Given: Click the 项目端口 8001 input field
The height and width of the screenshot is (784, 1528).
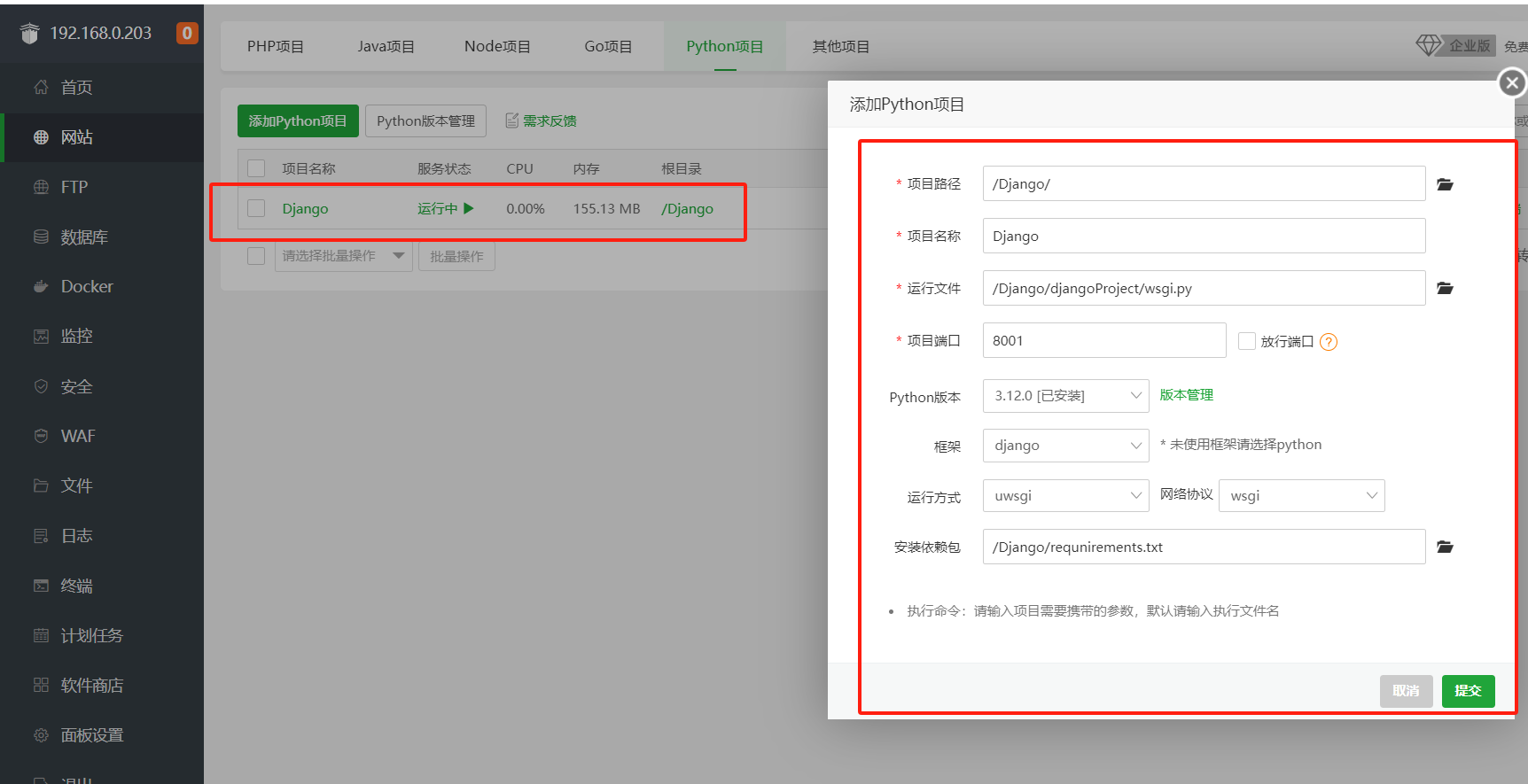Looking at the screenshot, I should coord(1104,340).
